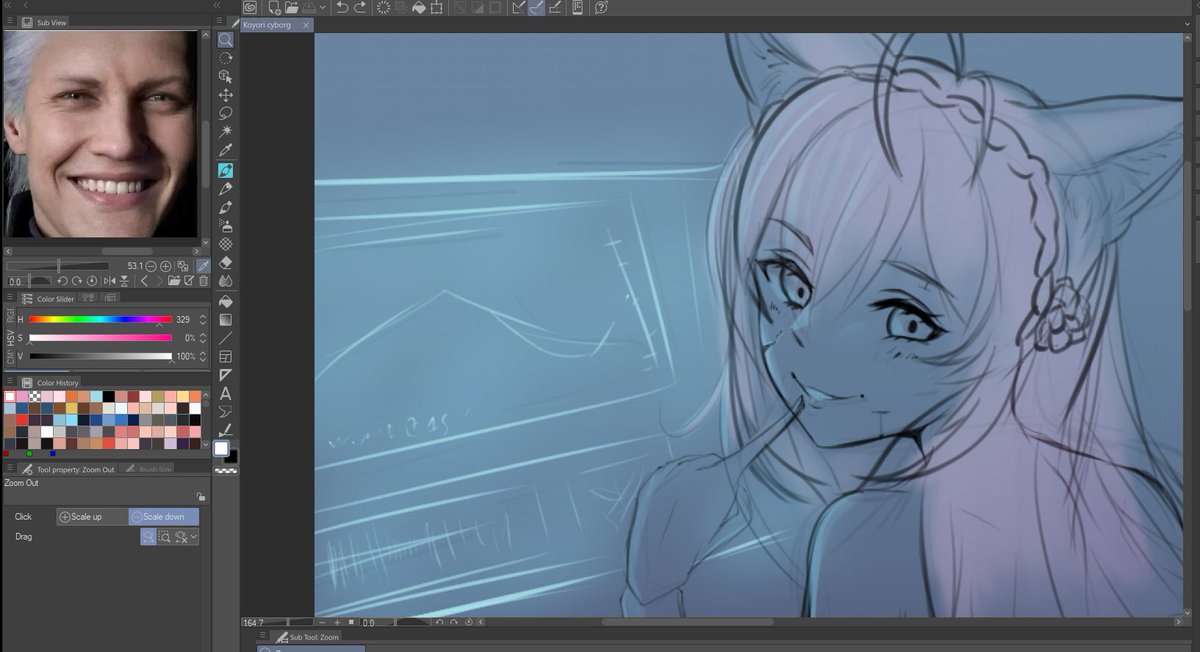Undo the last action

click(342, 7)
